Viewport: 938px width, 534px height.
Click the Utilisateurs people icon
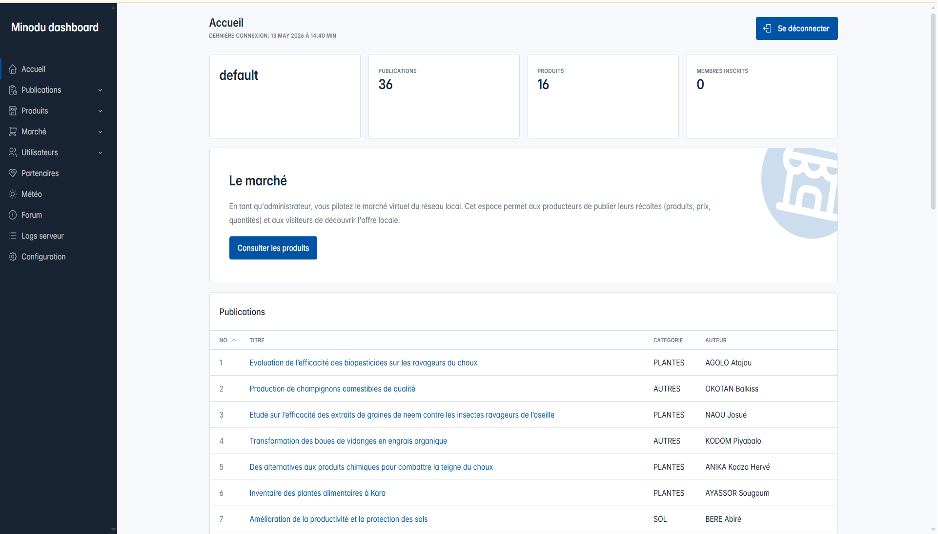[x=13, y=152]
